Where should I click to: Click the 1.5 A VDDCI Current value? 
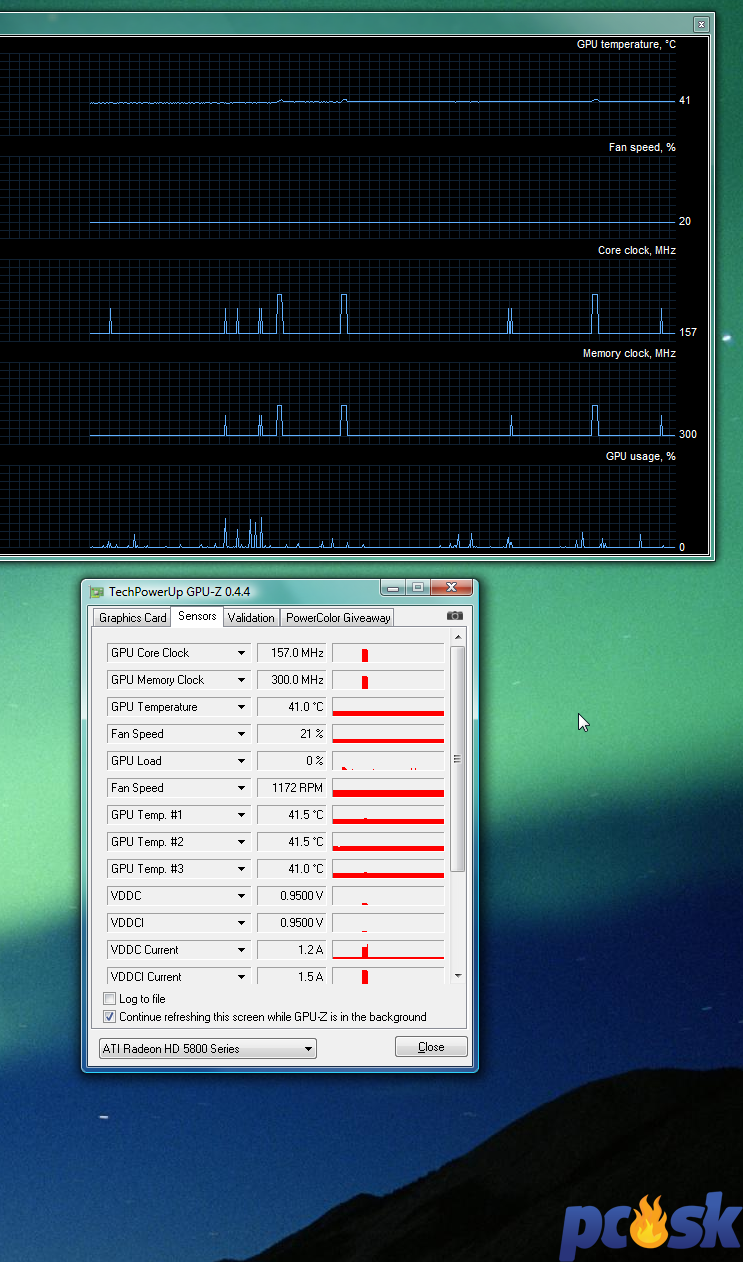[x=291, y=977]
